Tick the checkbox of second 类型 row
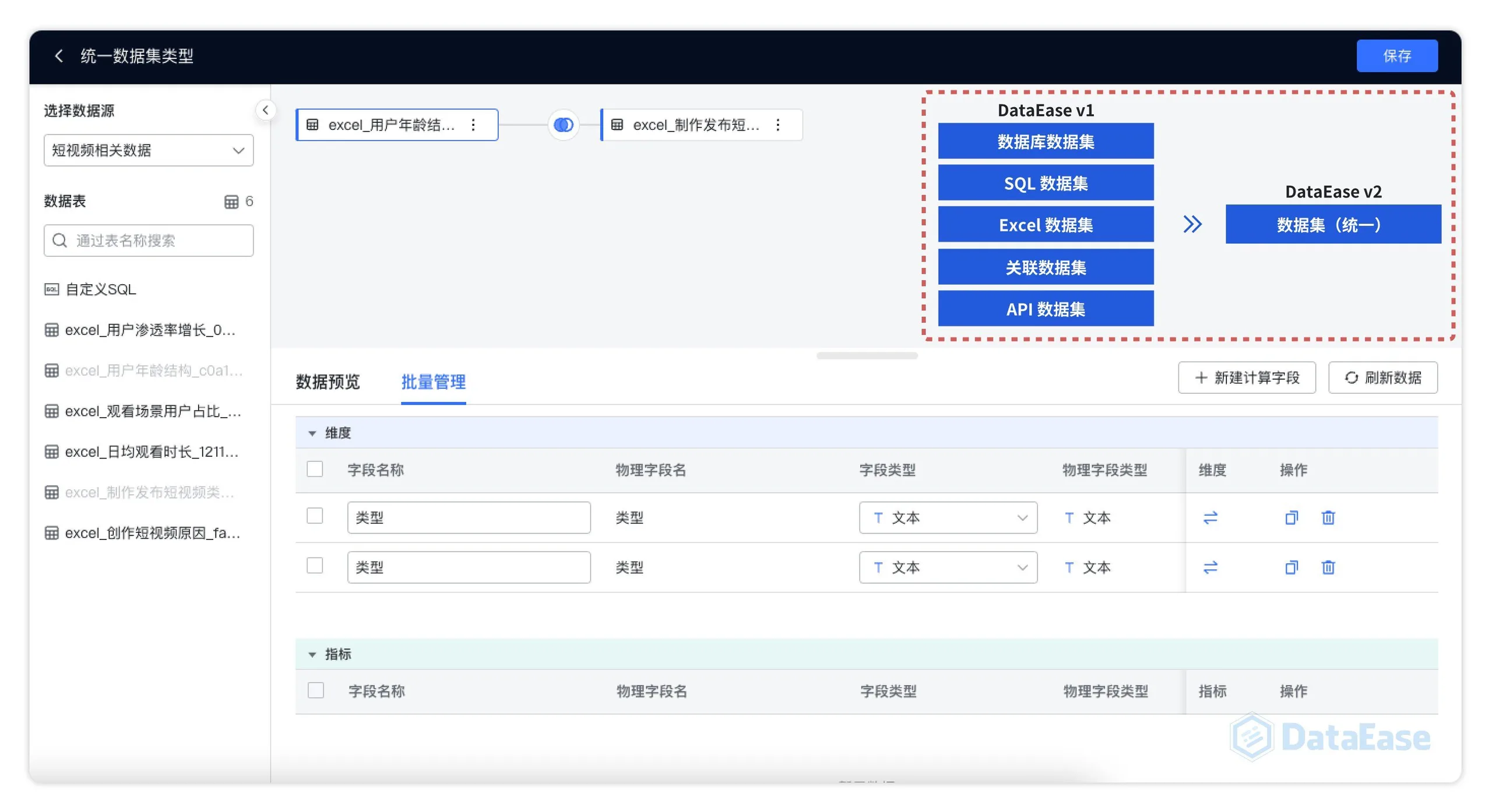1492x812 pixels. pyautogui.click(x=315, y=566)
